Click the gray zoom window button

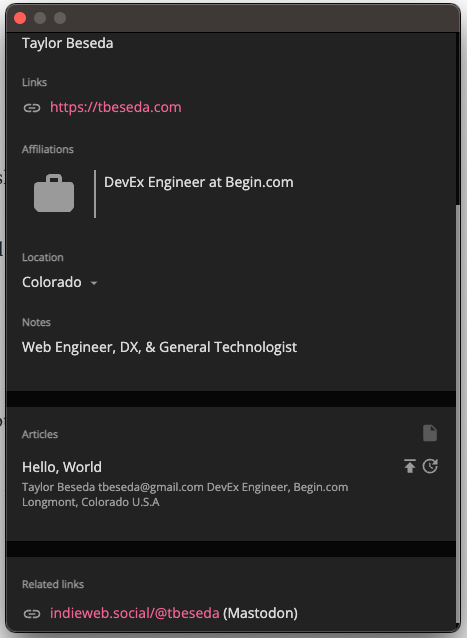60,18
